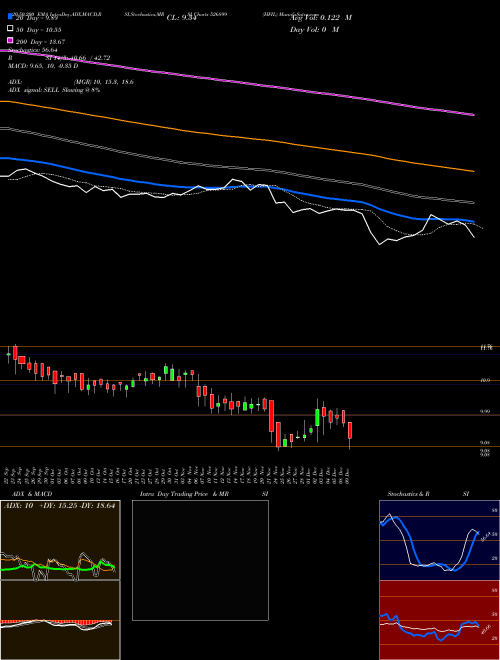Click the 11.76 price level label
Screen dimensions: 500x660
(x=486, y=348)
